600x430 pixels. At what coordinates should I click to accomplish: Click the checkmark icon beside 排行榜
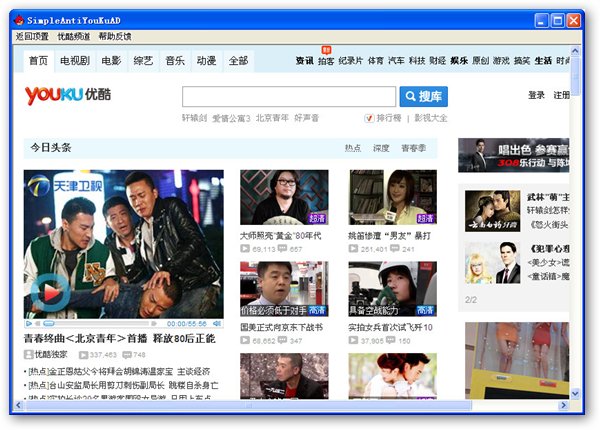coord(369,118)
